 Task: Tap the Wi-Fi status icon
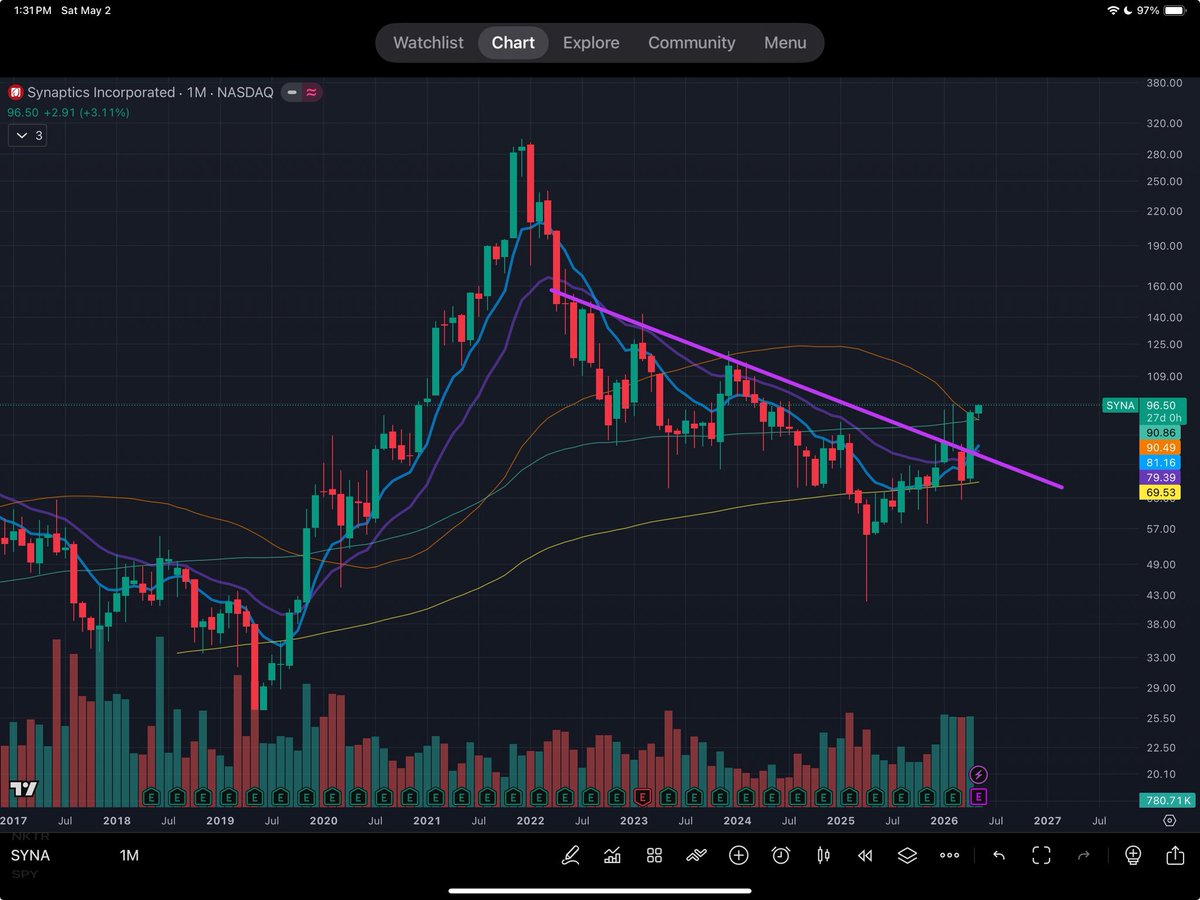click(1114, 10)
